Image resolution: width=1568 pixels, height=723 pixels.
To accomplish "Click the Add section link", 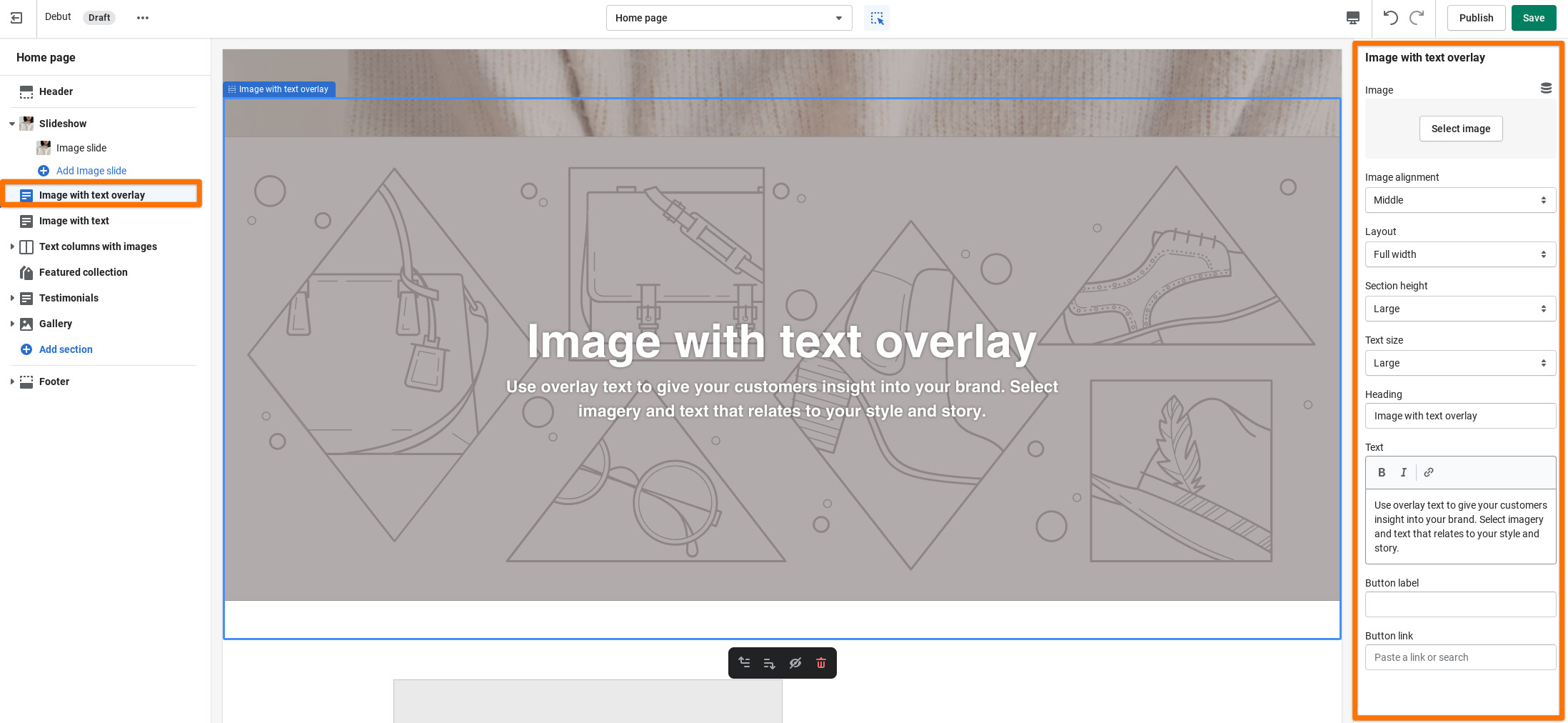I will pyautogui.click(x=66, y=349).
